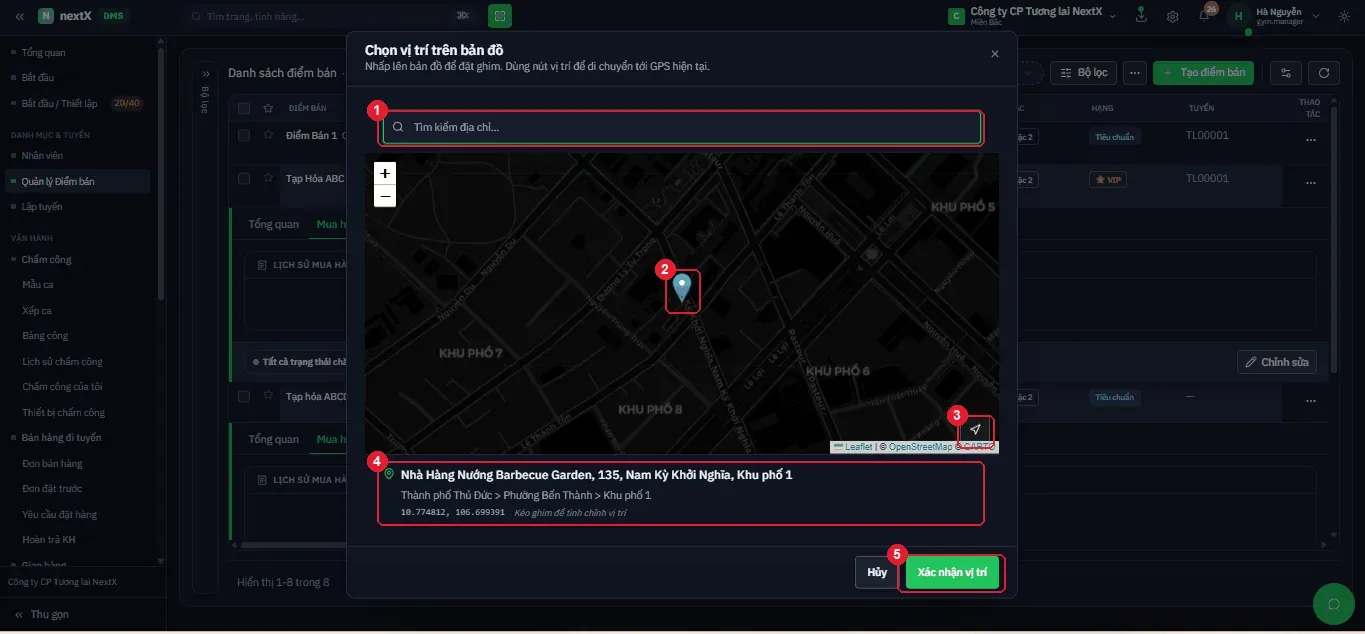Close the map location dialog
Screen dimensions: 1365x634
click(x=994, y=54)
